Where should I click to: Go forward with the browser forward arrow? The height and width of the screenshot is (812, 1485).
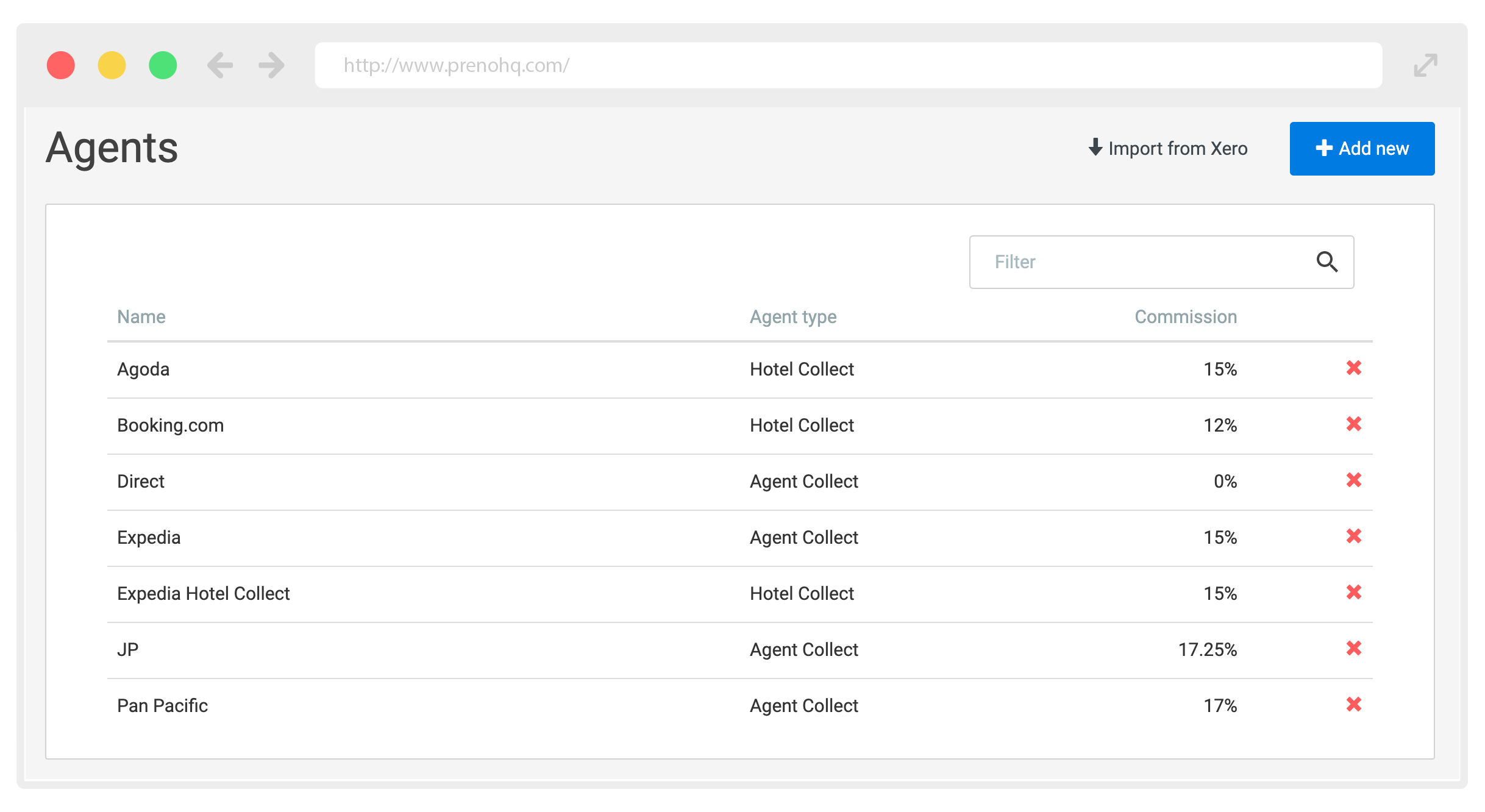click(x=271, y=65)
